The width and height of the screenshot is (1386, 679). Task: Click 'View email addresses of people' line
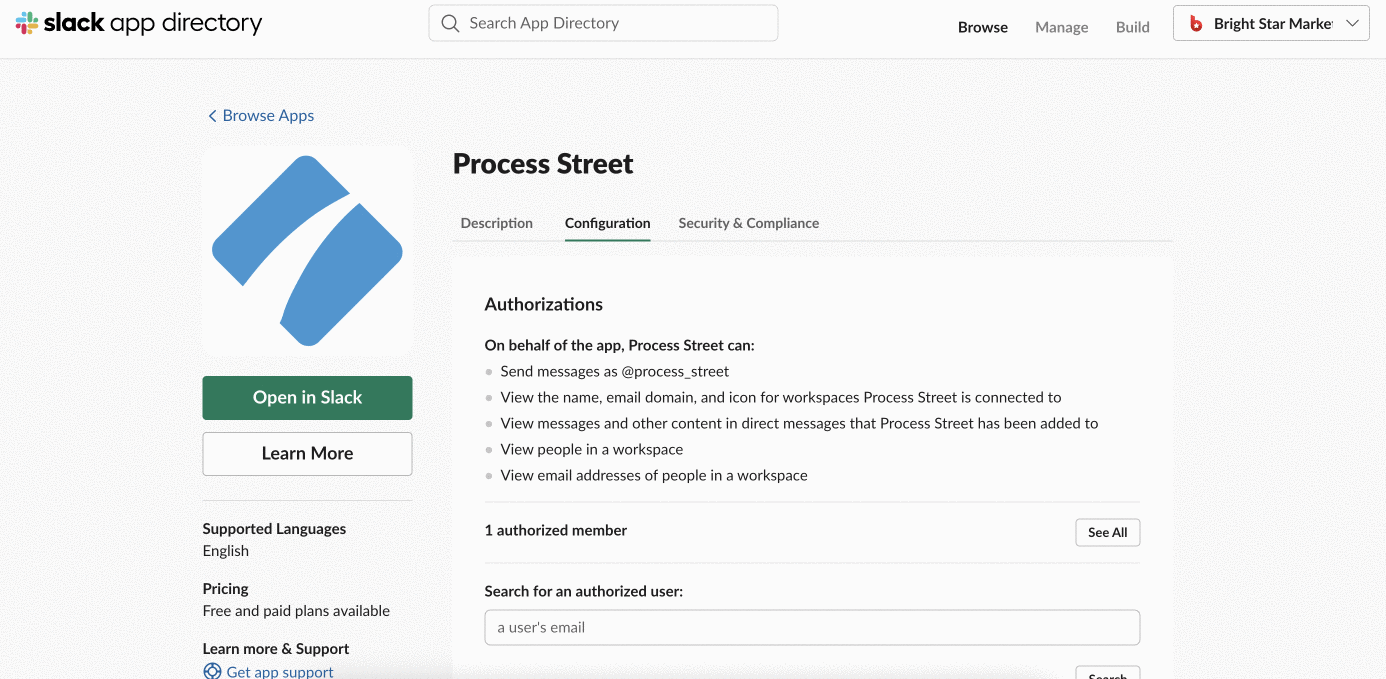tap(654, 475)
